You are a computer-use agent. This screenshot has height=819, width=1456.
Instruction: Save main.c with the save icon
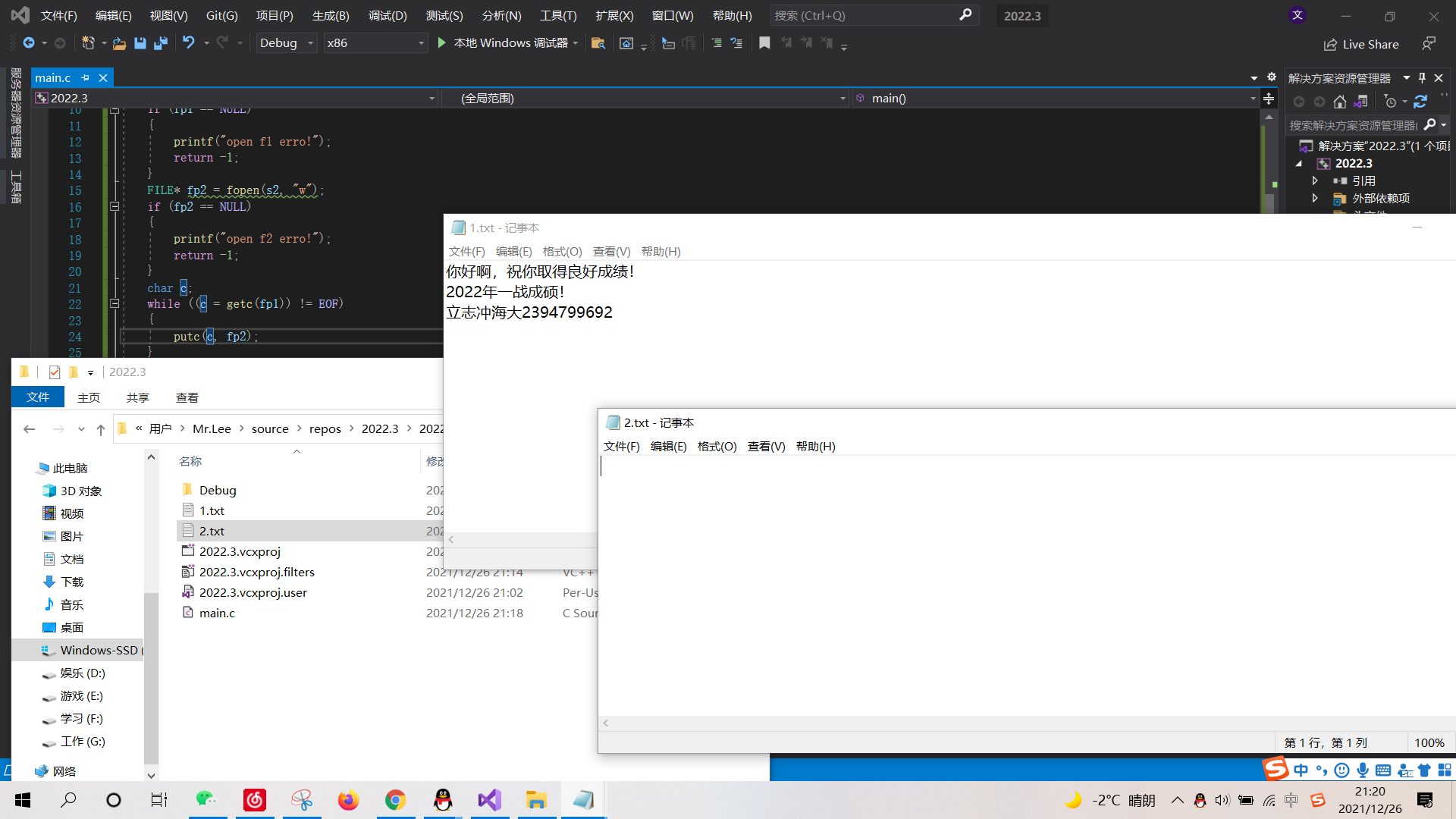click(x=140, y=43)
